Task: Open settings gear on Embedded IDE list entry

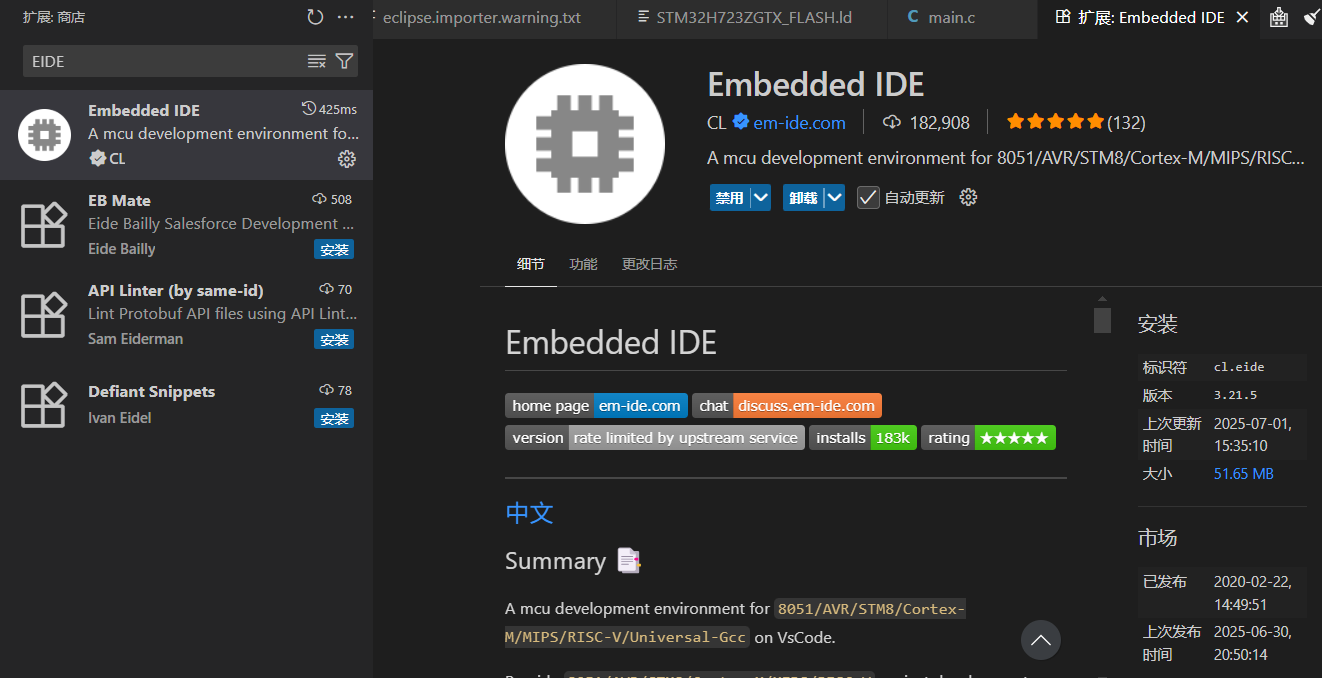Action: (346, 158)
